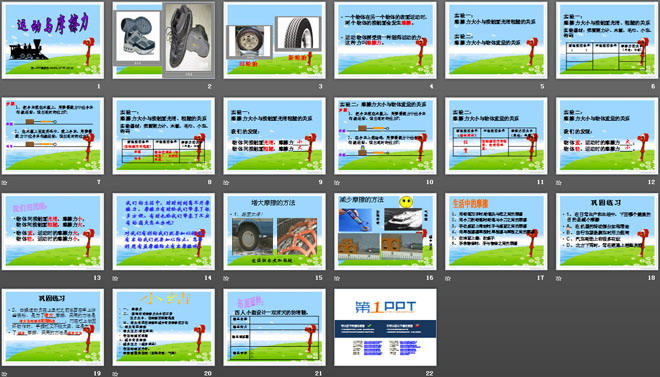Image resolution: width=660 pixels, height=377 pixels.
Task: Select slide 2 thumbnail showing shoe soles
Action: pyautogui.click(x=164, y=40)
